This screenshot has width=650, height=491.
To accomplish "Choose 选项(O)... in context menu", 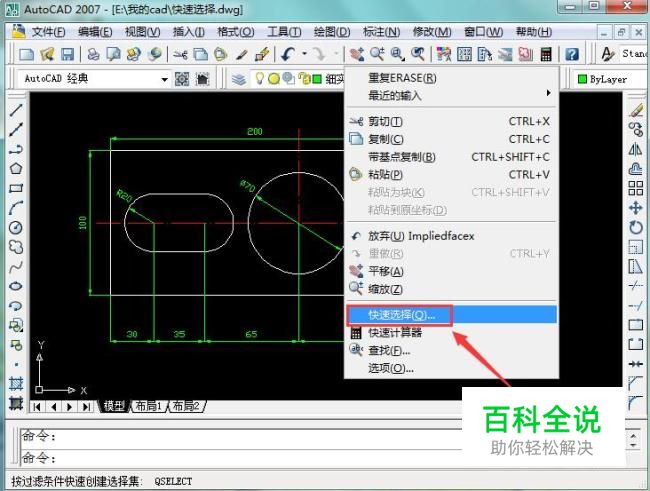I will [452, 368].
